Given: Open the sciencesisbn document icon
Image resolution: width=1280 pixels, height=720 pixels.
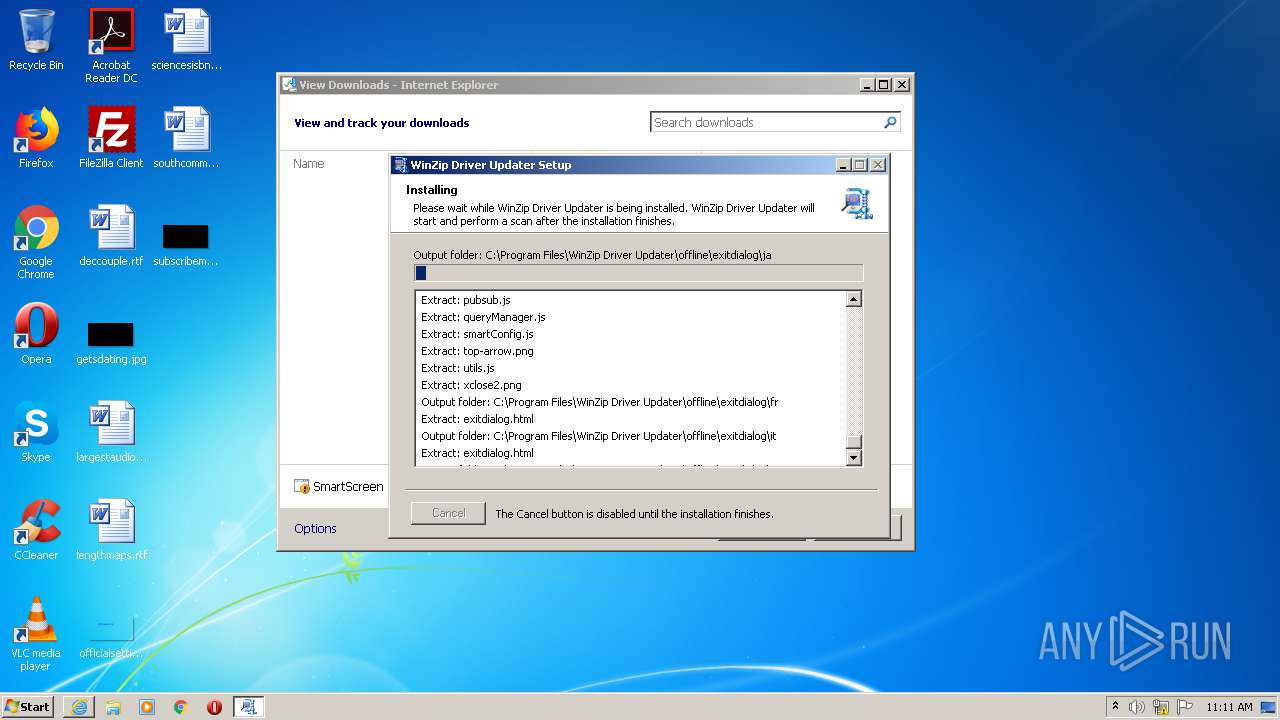Looking at the screenshot, I should coord(186,40).
